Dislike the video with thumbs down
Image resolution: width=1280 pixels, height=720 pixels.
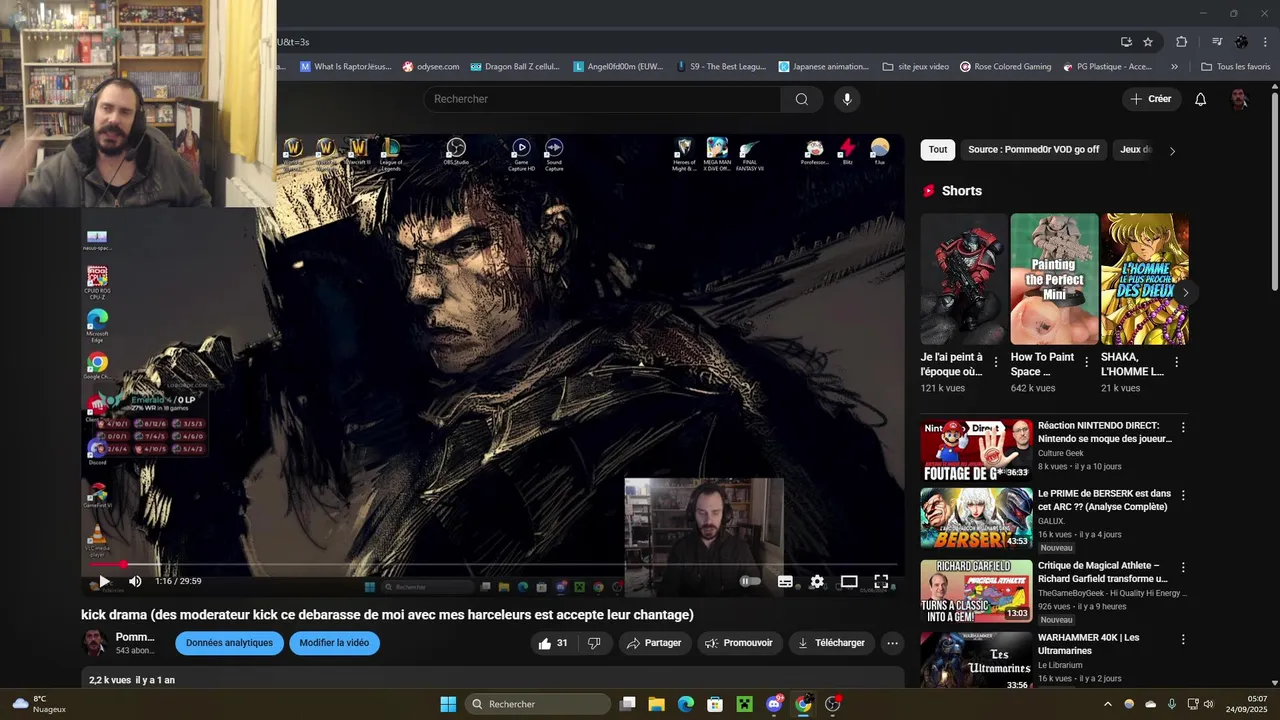pyautogui.click(x=594, y=643)
